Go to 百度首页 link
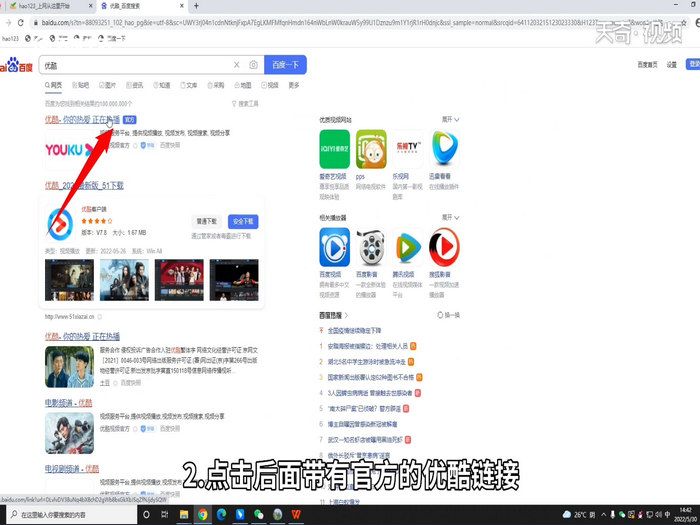This screenshot has height=525, width=700. [647, 65]
